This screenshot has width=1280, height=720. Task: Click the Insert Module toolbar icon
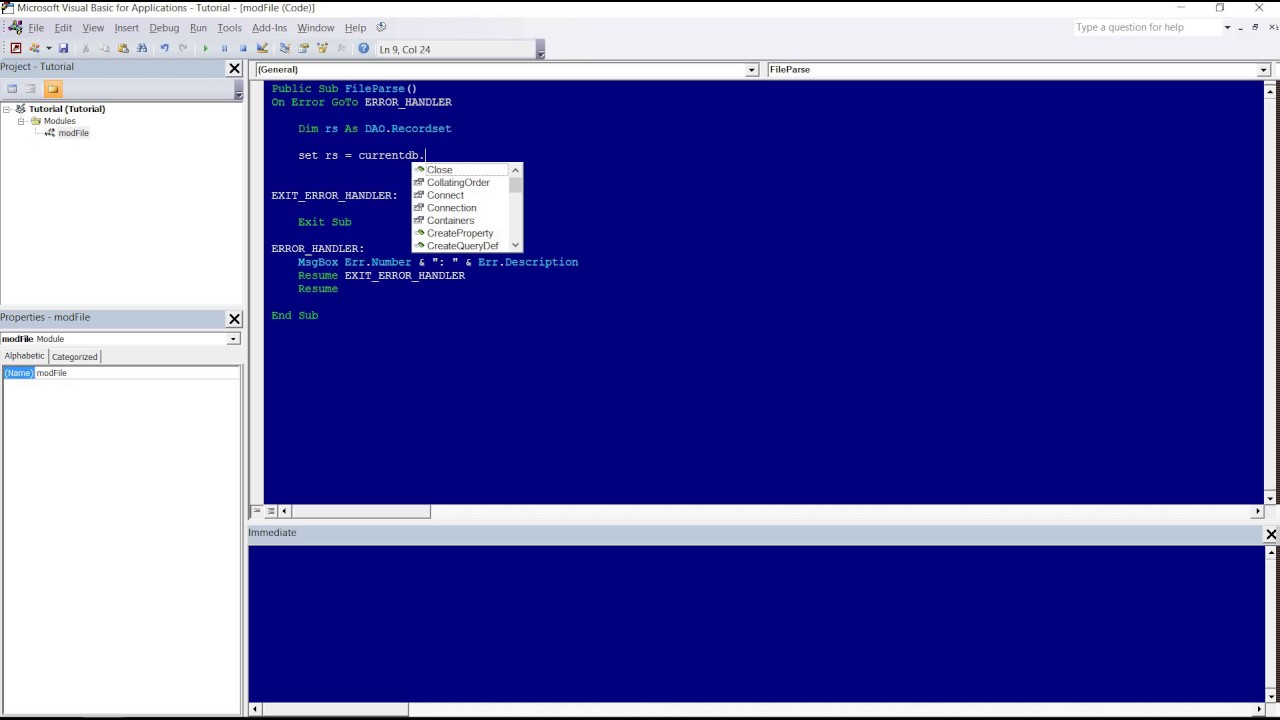click(x=35, y=48)
